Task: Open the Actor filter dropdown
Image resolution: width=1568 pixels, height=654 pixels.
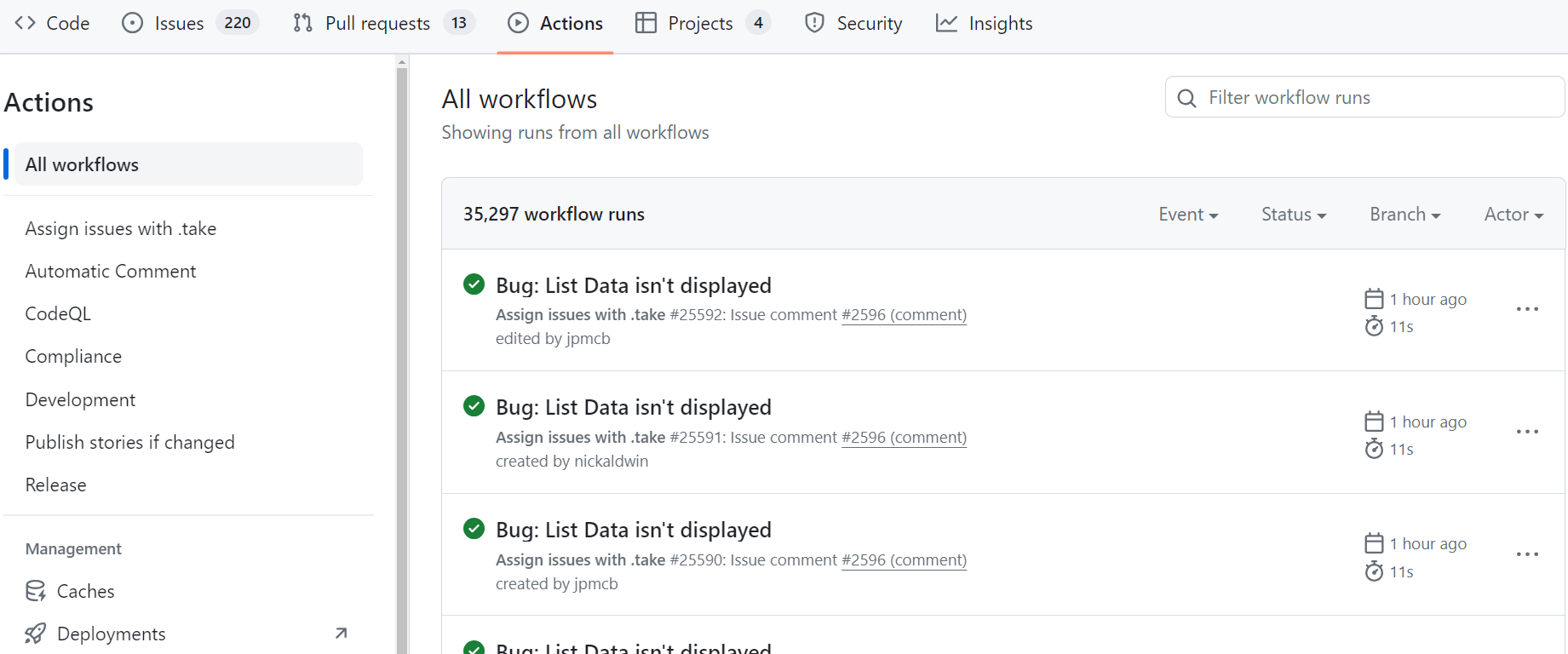Action: tap(1513, 215)
